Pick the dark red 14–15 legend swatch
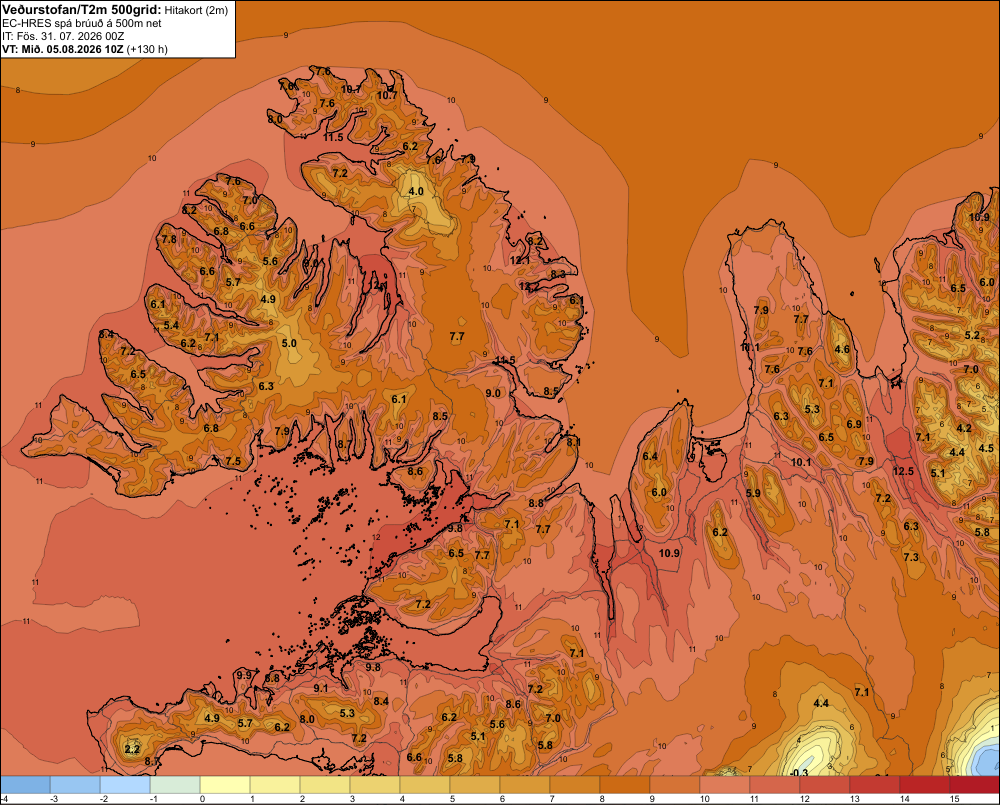The height and width of the screenshot is (805, 1000). 925,785
